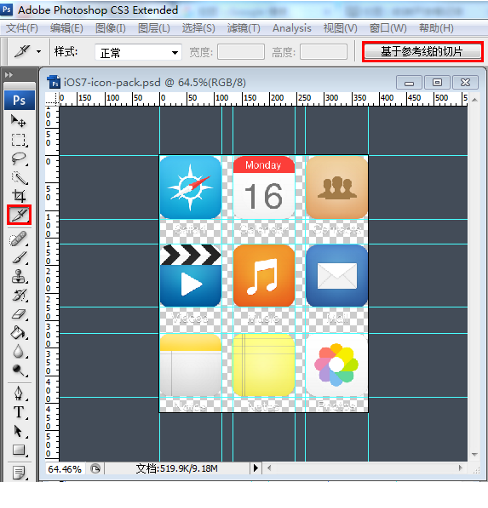
Task: Select the Dodge tool
Action: 18,370
